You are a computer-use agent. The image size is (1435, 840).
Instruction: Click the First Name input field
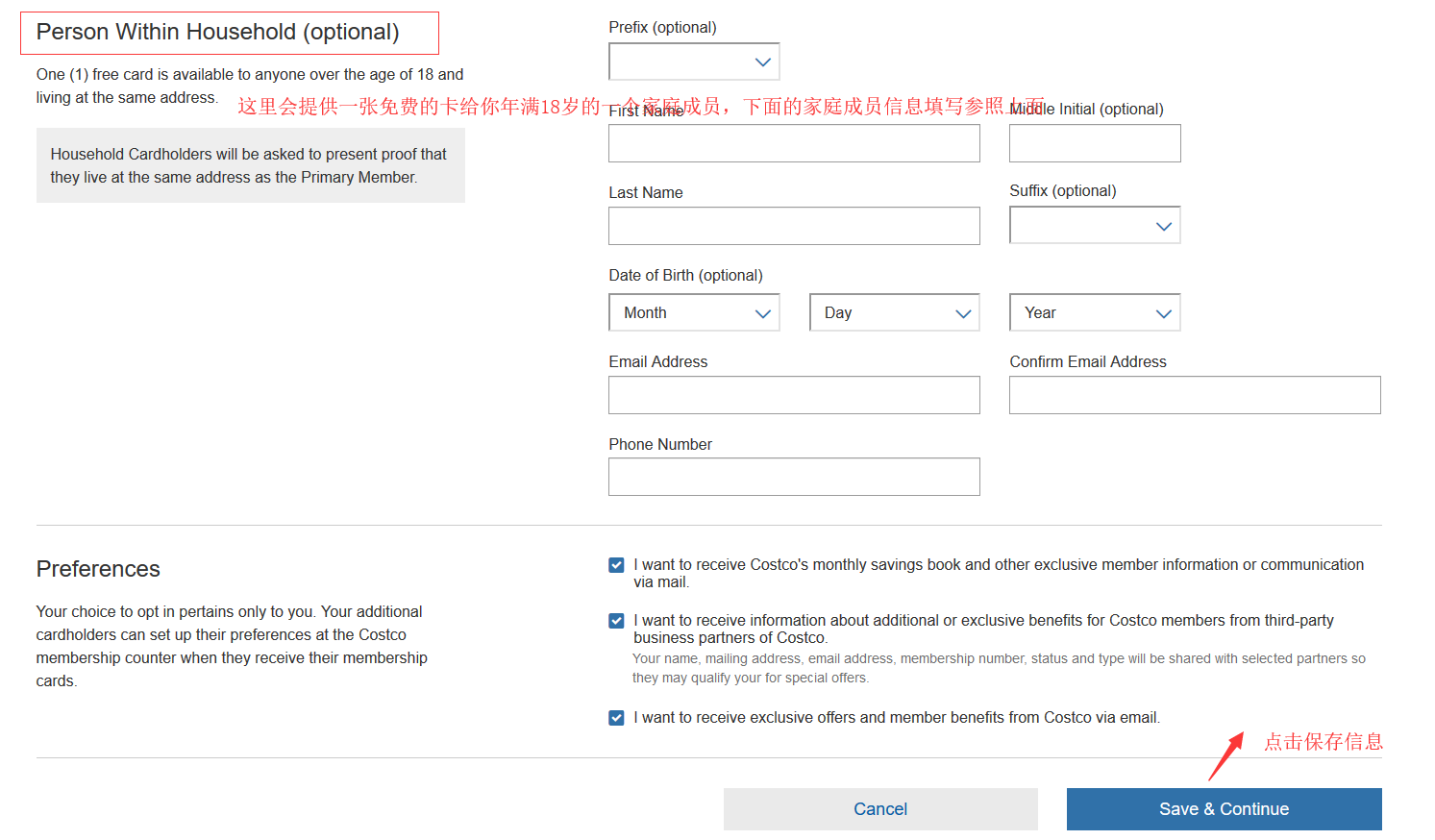794,144
